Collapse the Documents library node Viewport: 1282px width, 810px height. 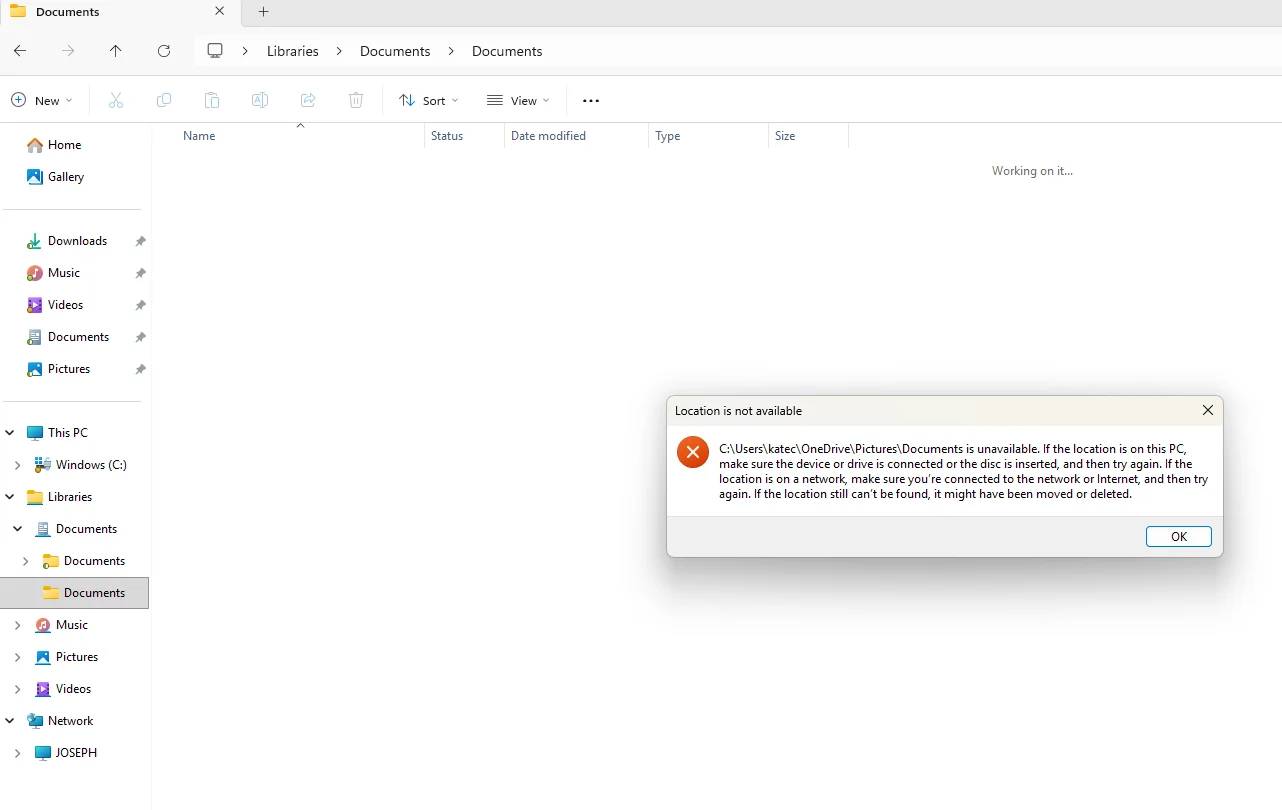18,529
